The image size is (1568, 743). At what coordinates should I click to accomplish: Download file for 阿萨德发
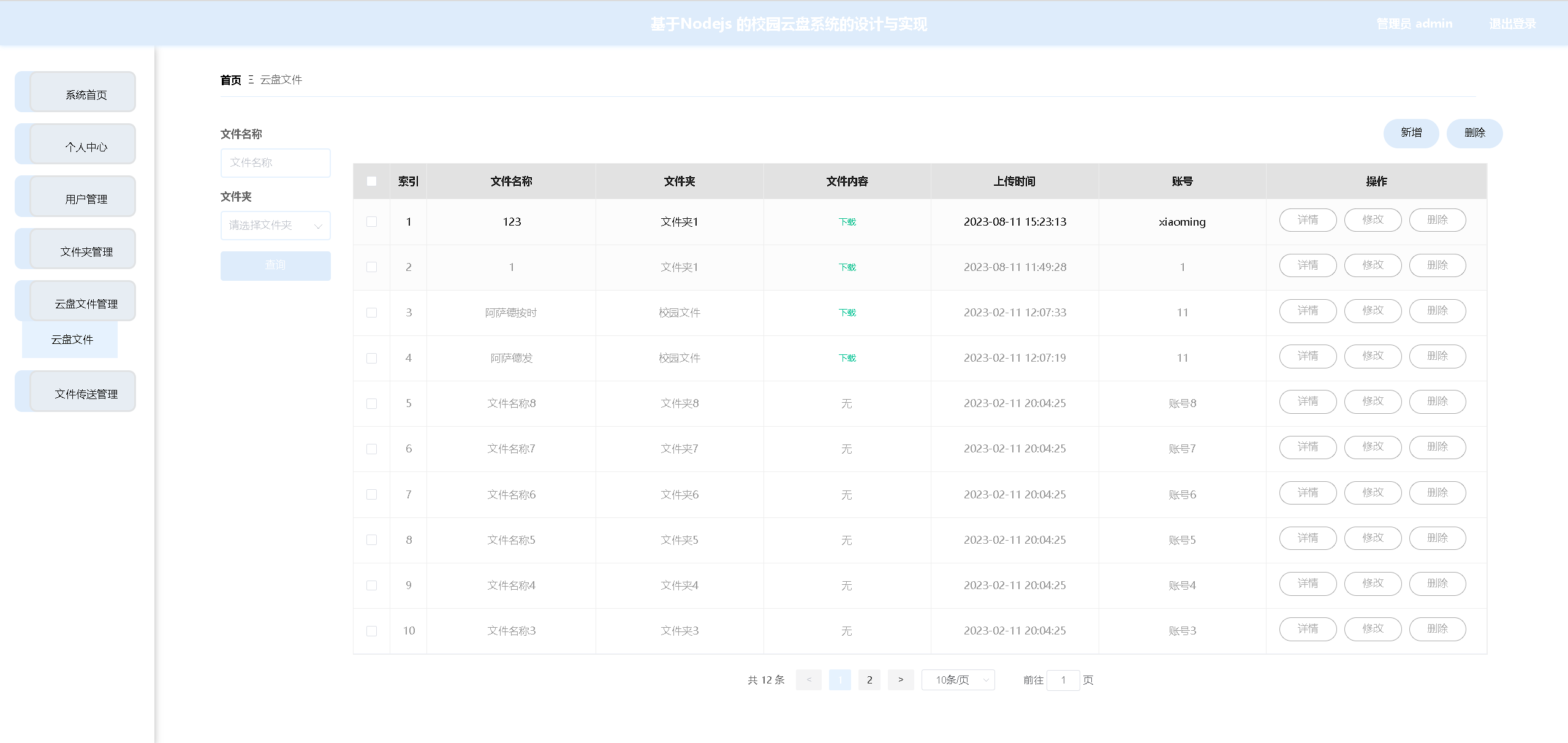(x=847, y=358)
